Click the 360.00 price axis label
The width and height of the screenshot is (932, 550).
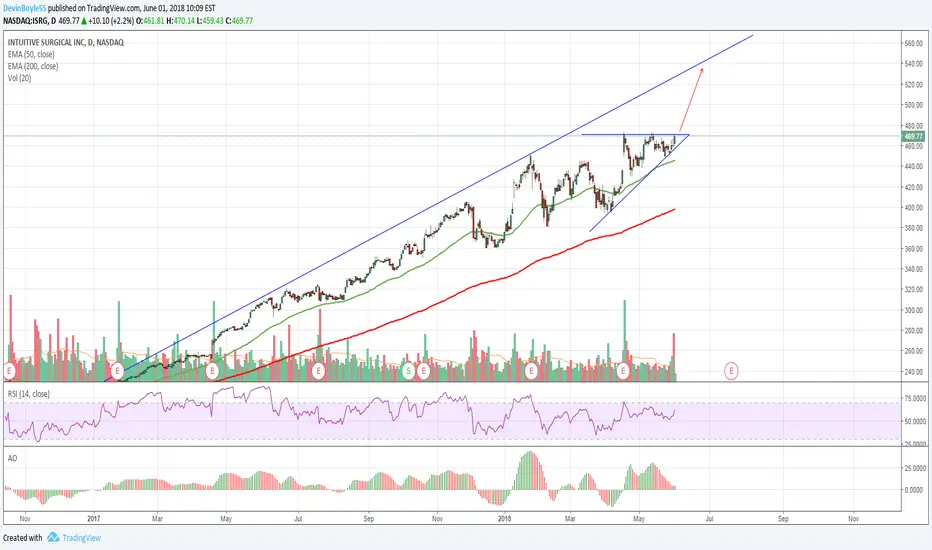point(914,249)
